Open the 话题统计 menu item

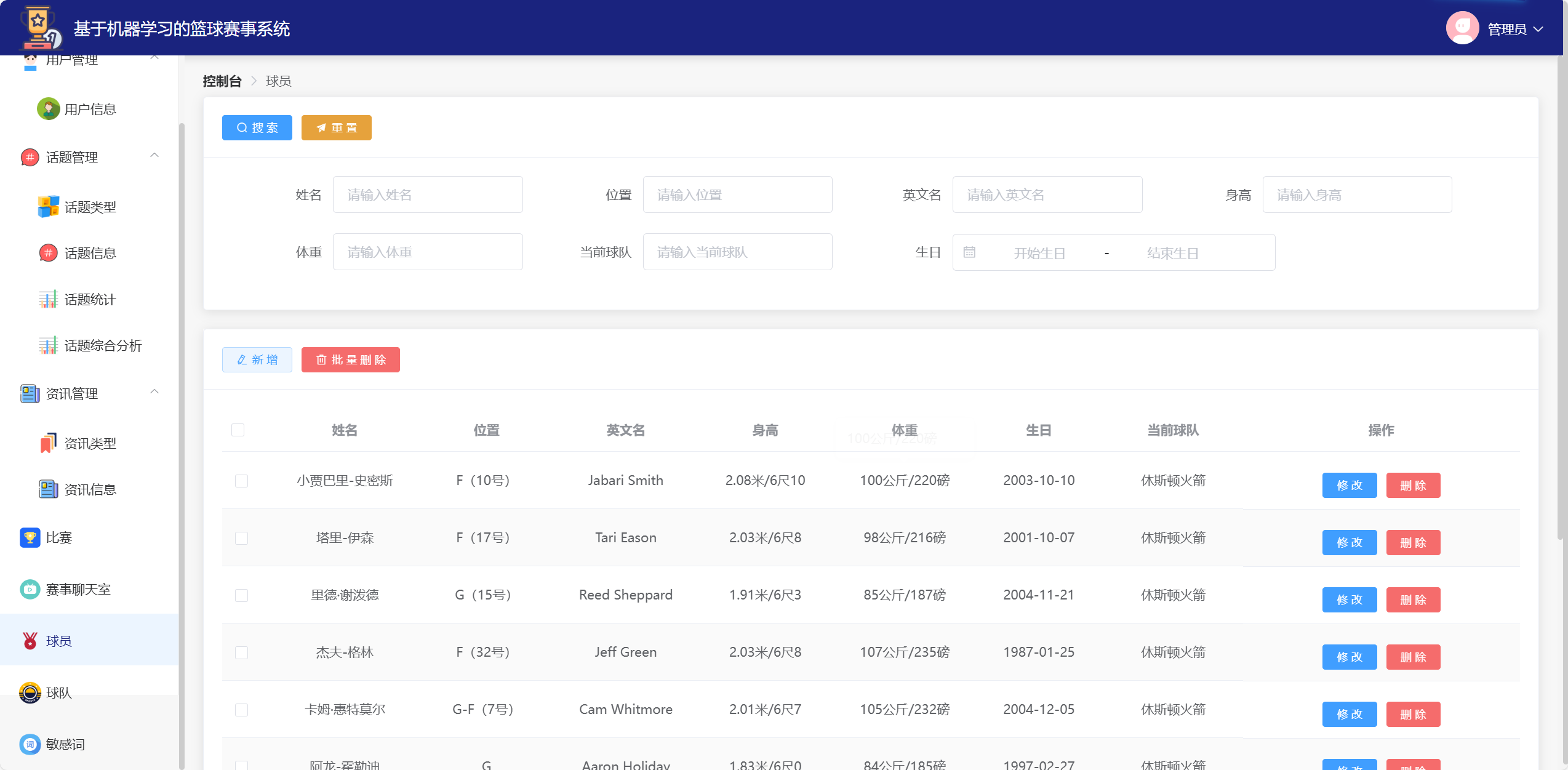pos(89,299)
